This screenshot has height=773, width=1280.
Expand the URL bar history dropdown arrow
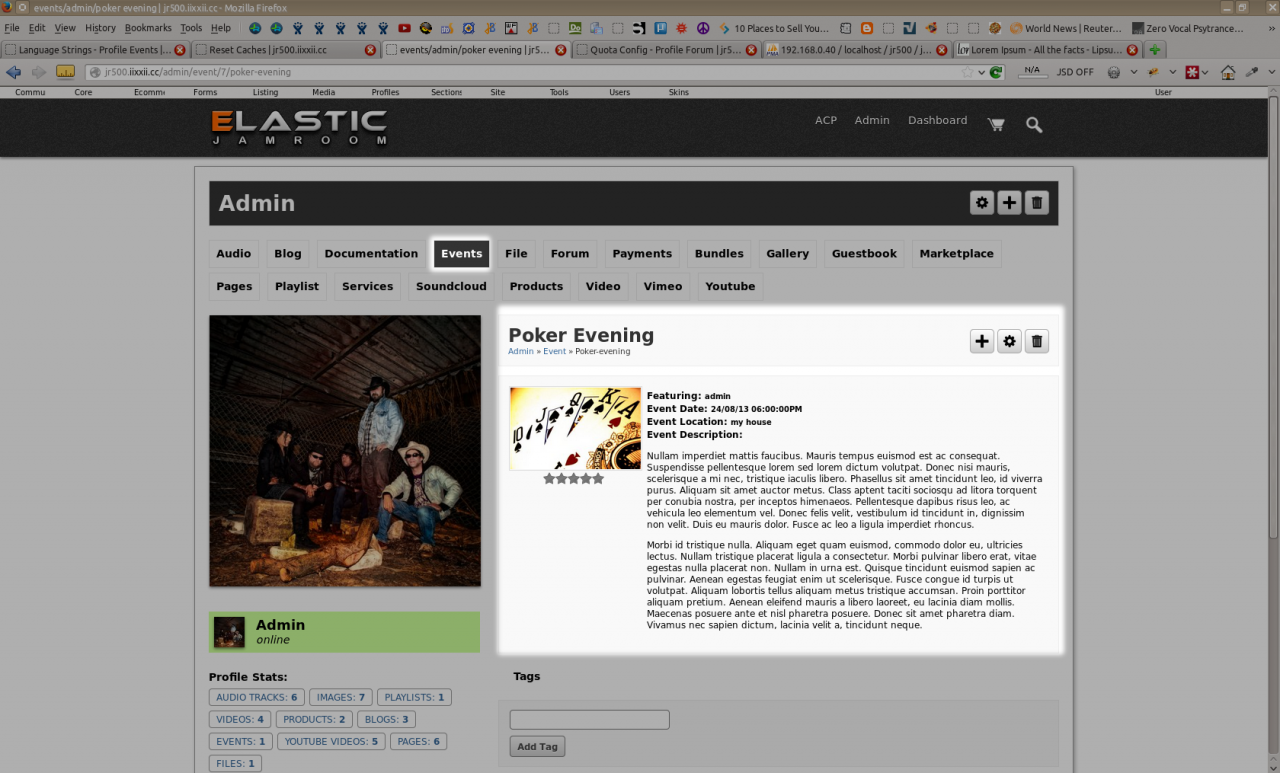point(982,72)
